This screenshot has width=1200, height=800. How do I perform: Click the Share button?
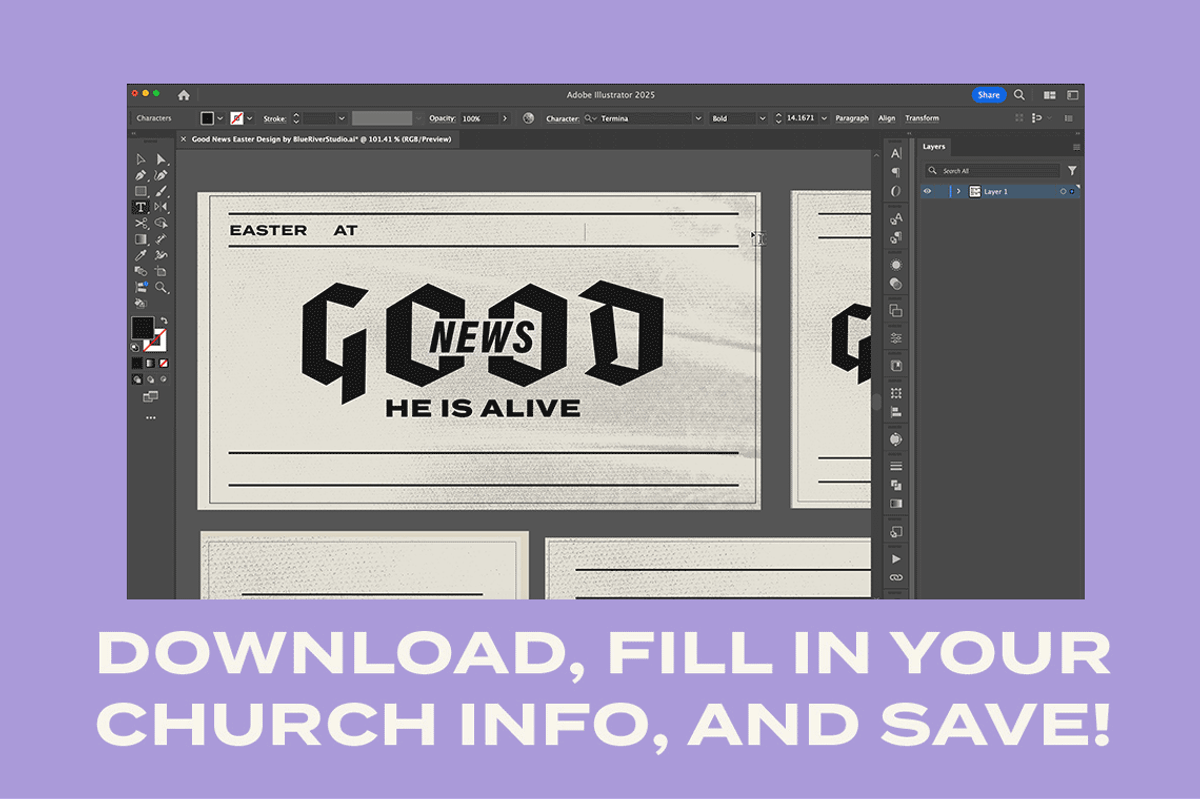click(x=989, y=95)
